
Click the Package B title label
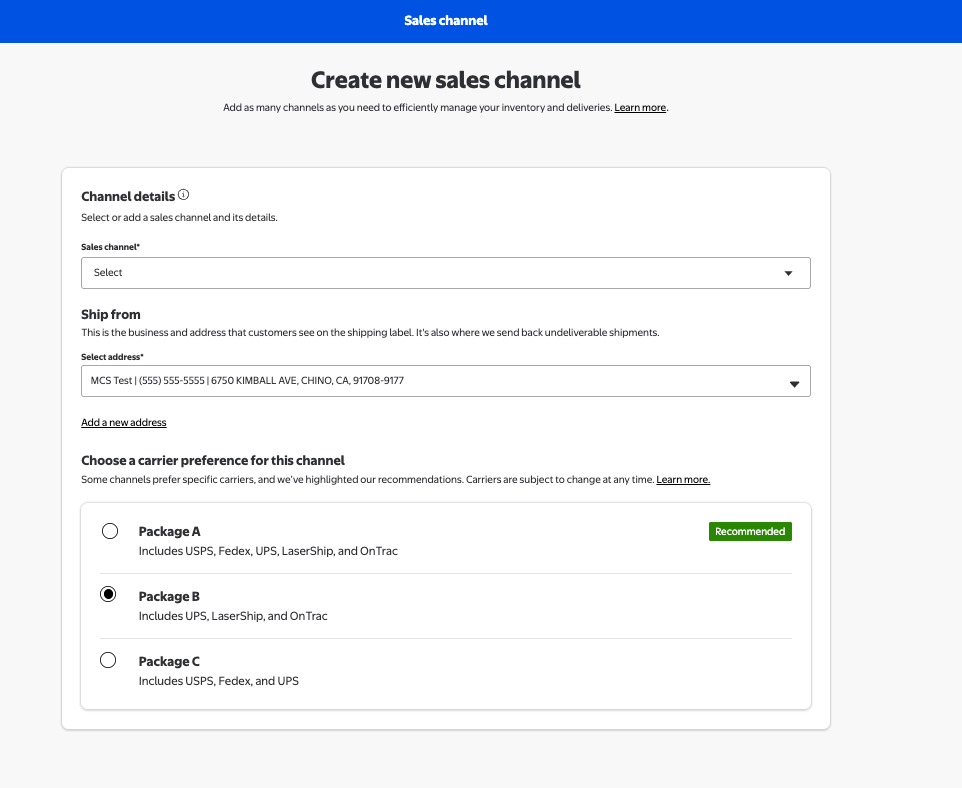tap(169, 597)
